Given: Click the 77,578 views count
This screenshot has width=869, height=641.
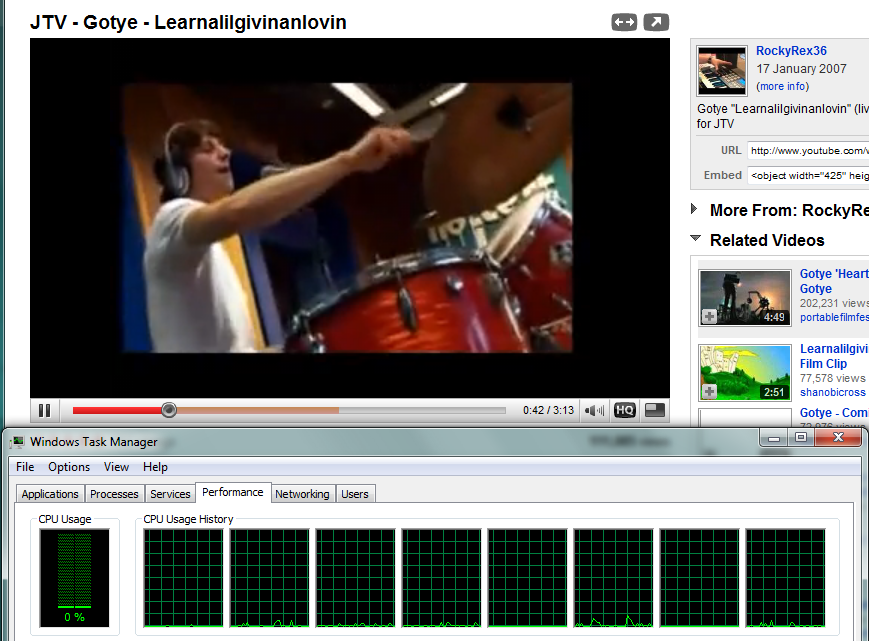Looking at the screenshot, I should 832,378.
